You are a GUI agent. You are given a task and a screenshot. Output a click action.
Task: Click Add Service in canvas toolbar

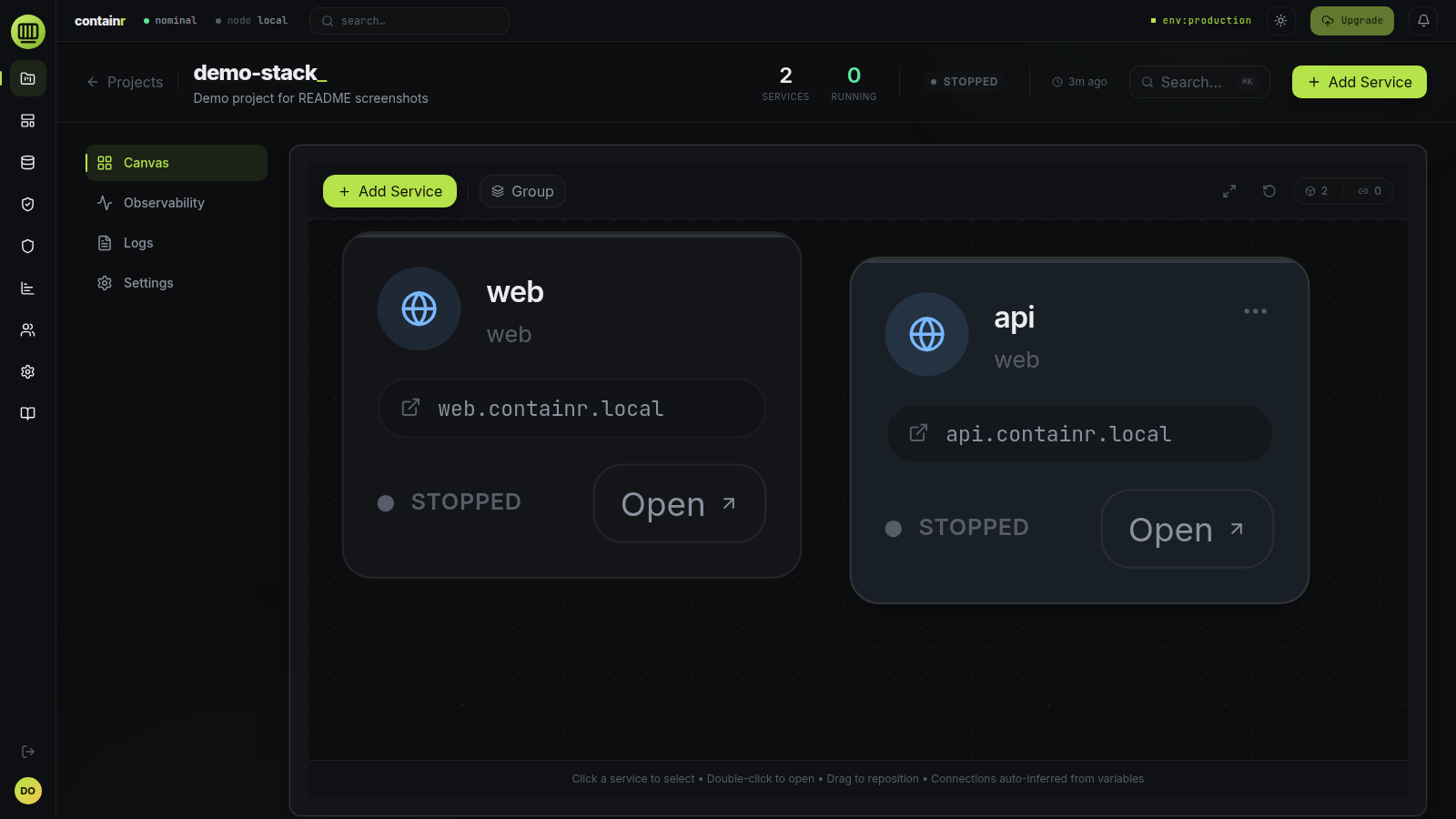[389, 191]
